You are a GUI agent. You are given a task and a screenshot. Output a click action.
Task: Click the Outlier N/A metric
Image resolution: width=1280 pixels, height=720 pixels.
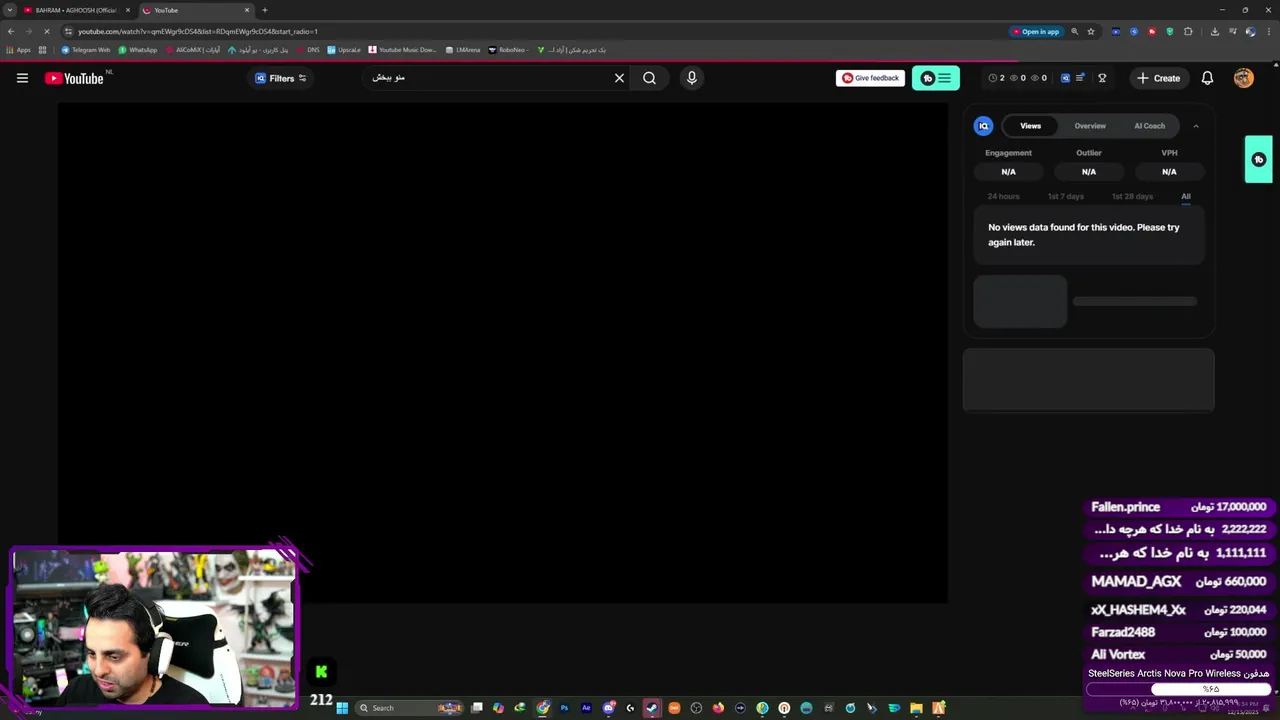[x=1089, y=171]
